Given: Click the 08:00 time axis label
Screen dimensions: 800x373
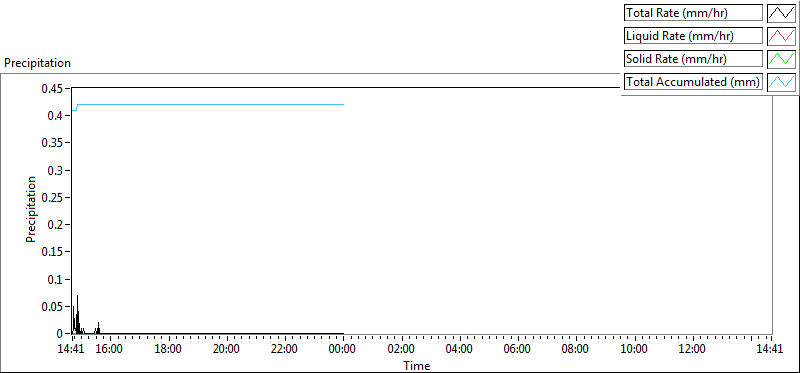Looking at the screenshot, I should click(576, 350).
